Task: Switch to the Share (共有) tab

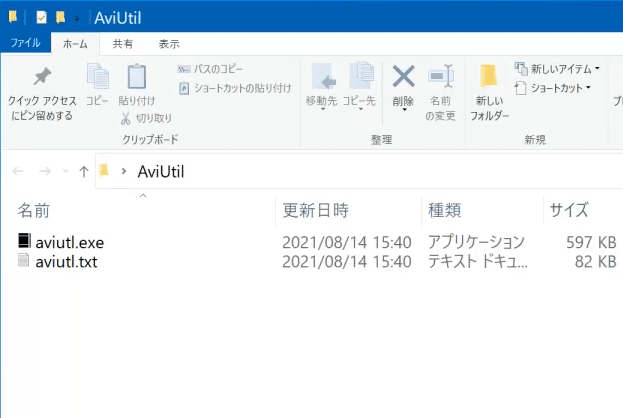Action: click(123, 44)
